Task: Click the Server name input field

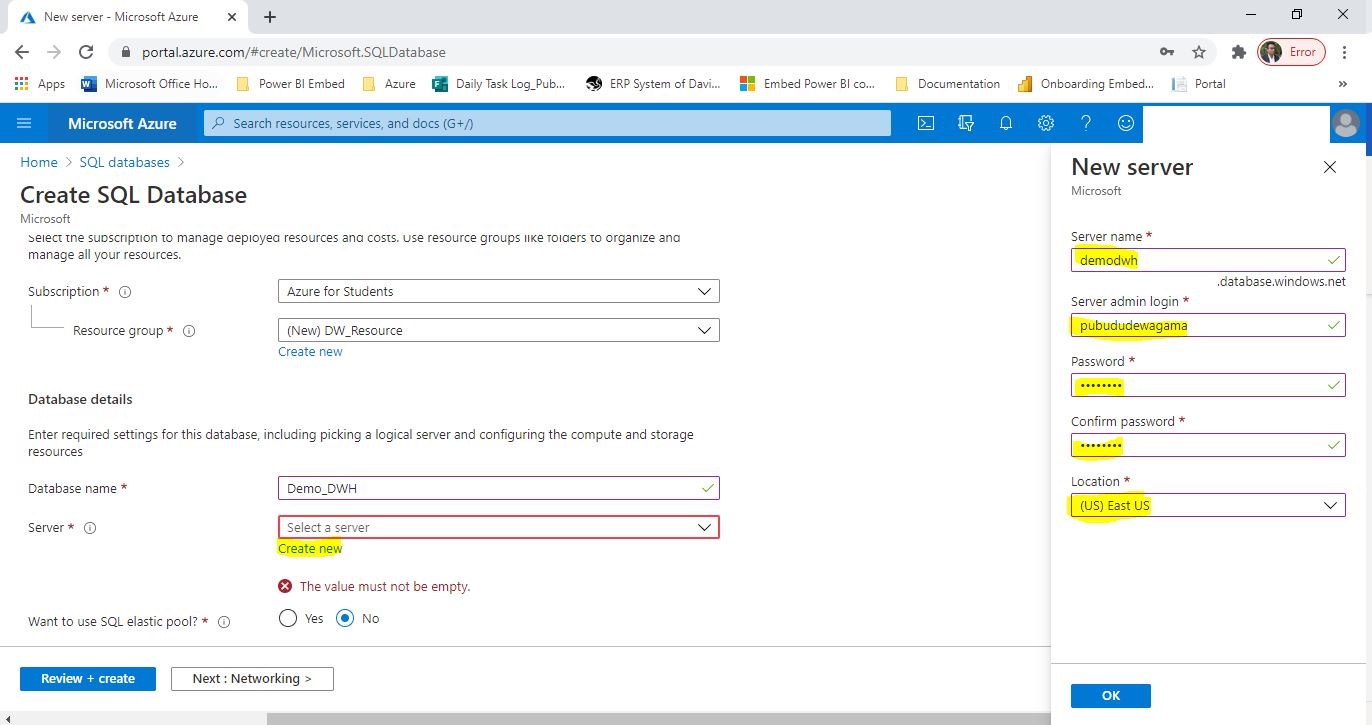Action: 1208,260
